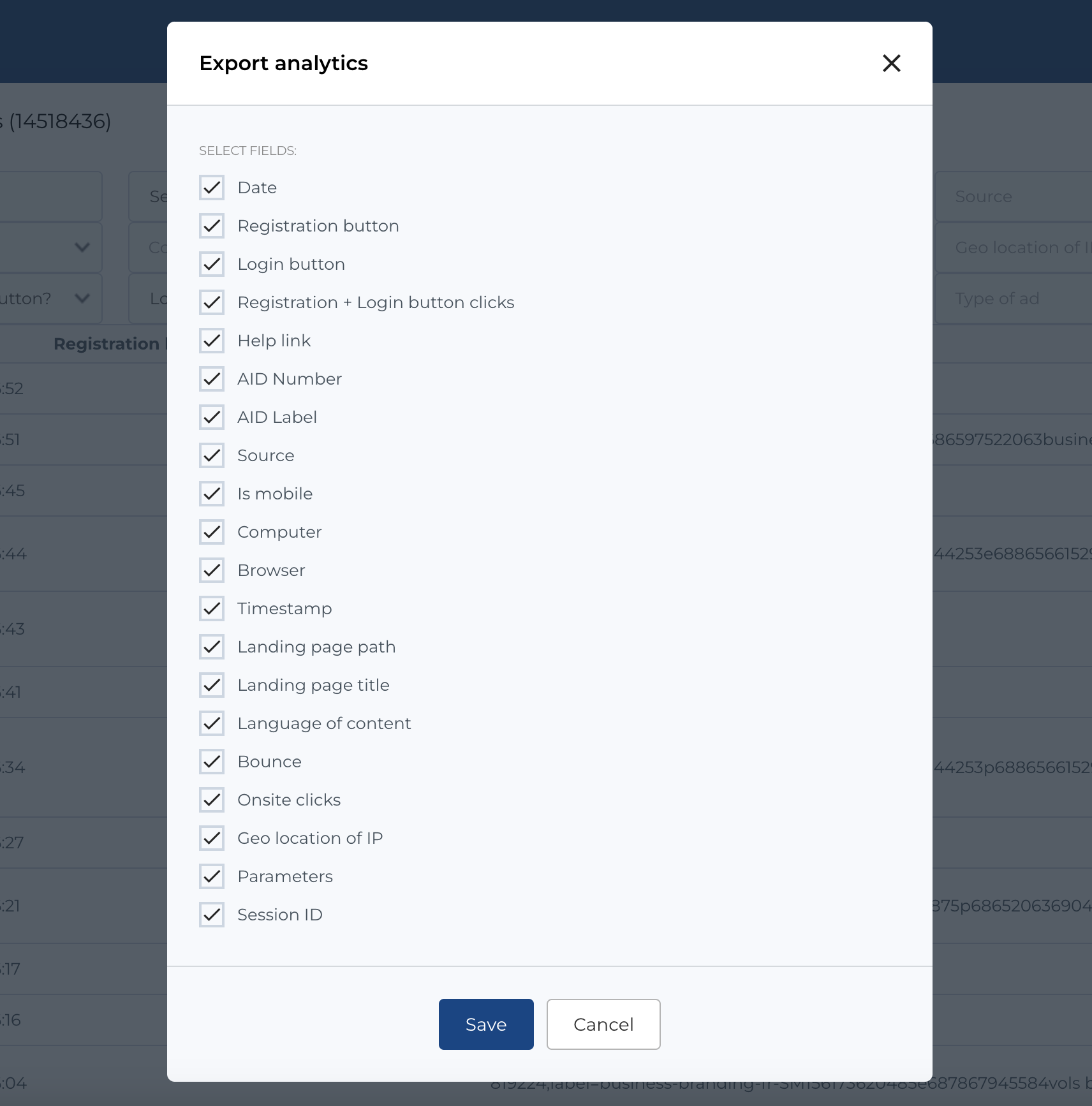Viewport: 1092px width, 1106px height.
Task: Uncheck the Session ID field
Action: pyautogui.click(x=211, y=914)
